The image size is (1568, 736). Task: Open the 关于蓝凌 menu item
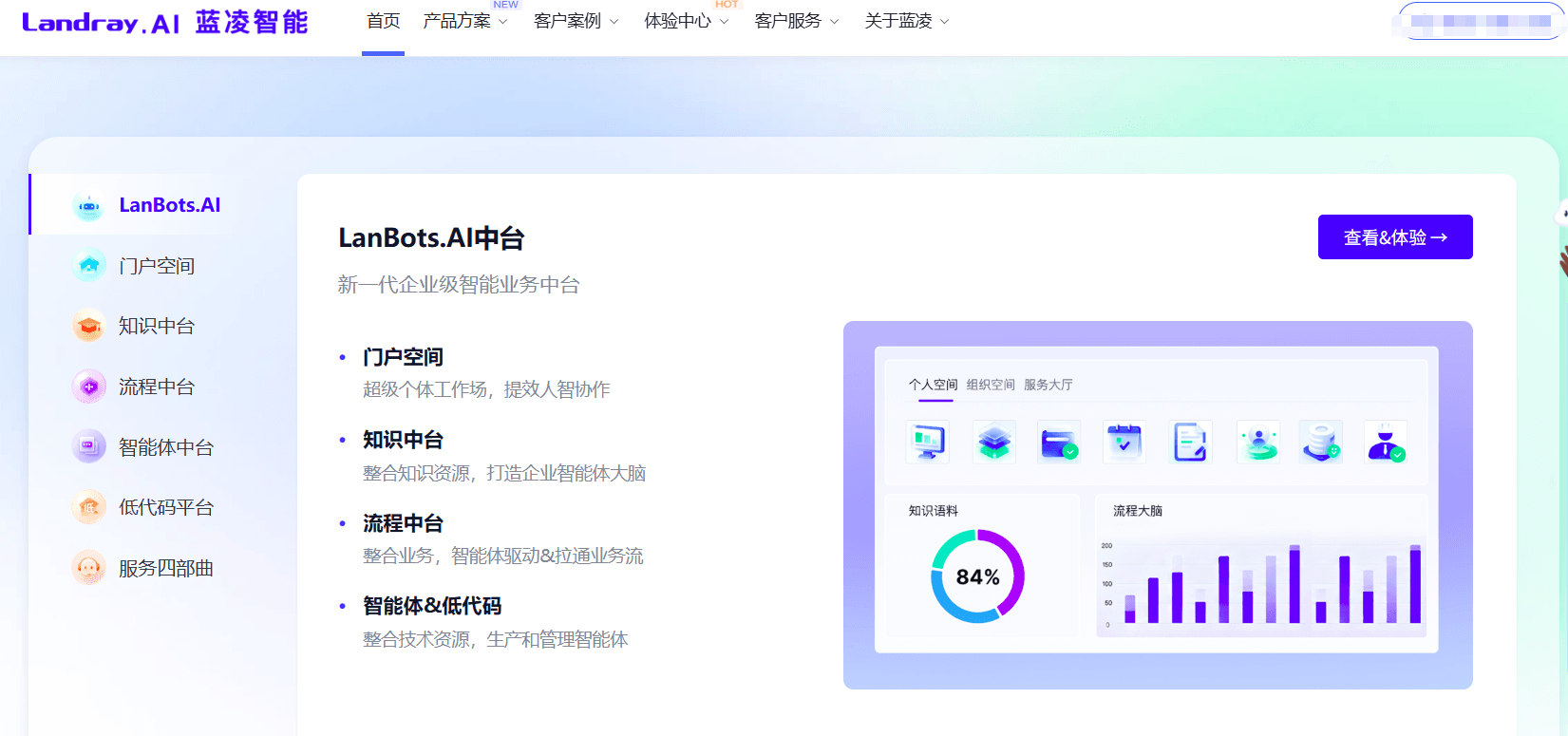click(x=897, y=21)
